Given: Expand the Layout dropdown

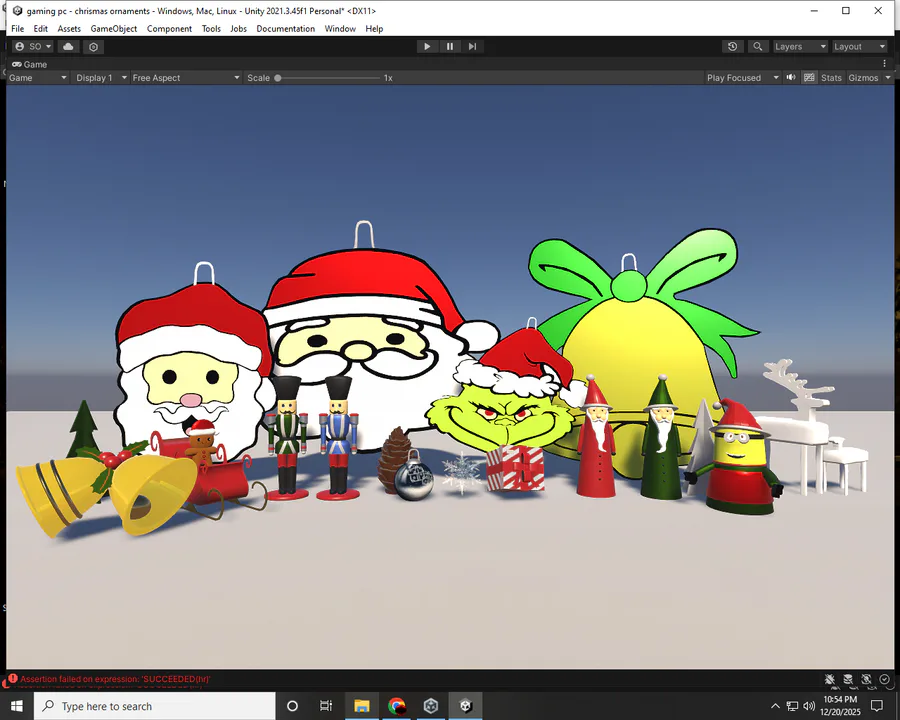Looking at the screenshot, I should [859, 47].
